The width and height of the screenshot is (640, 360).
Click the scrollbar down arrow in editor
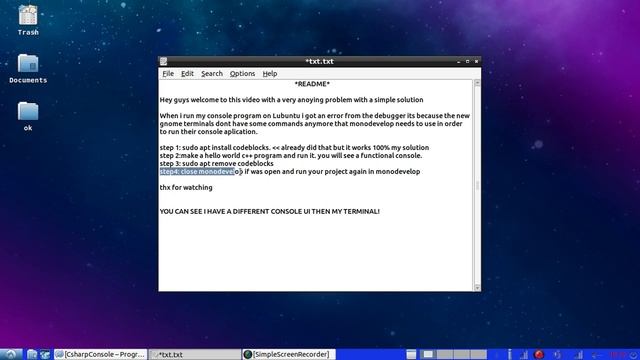[477, 288]
